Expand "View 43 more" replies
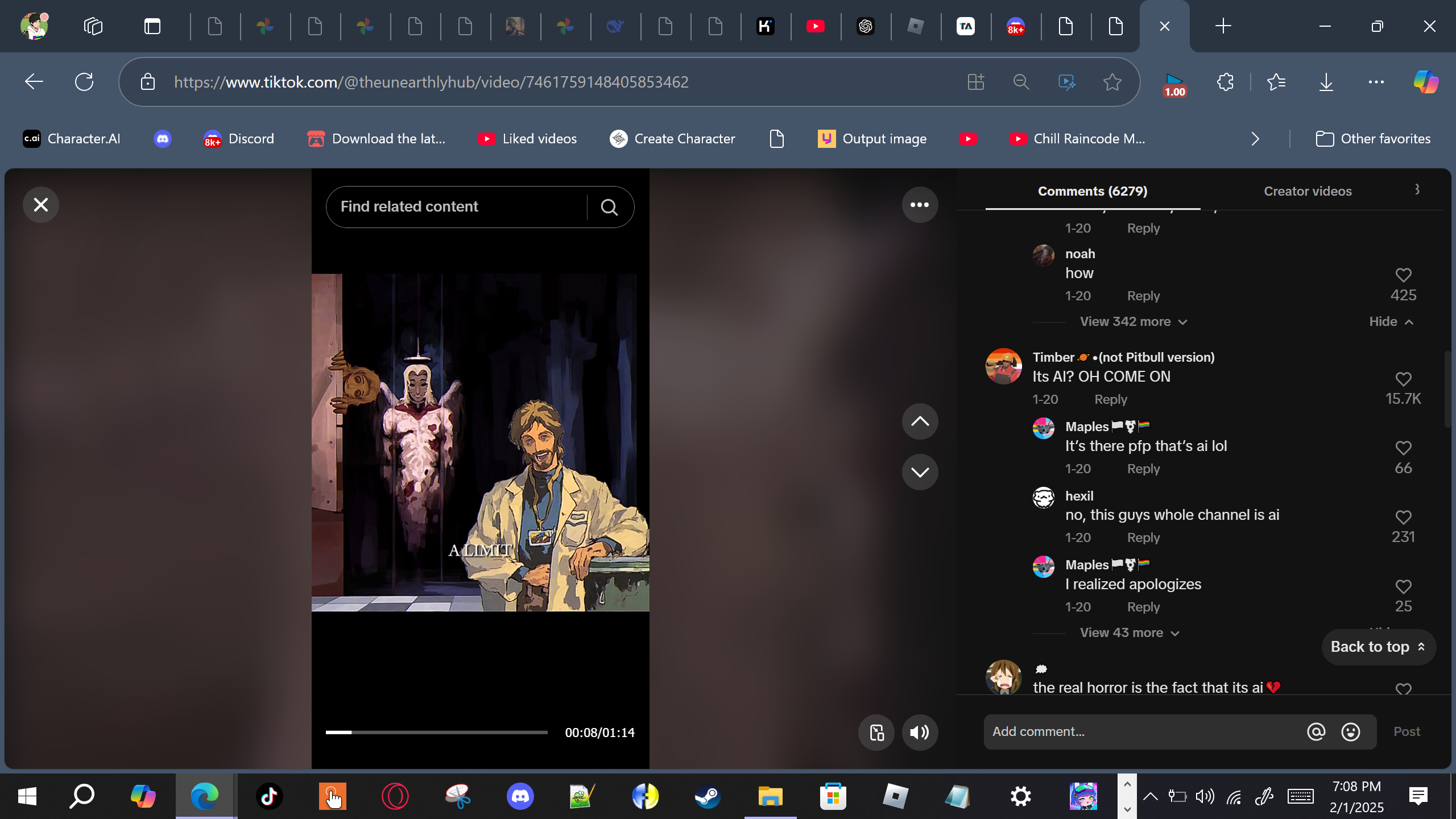Viewport: 1456px width, 819px height. point(1129,633)
